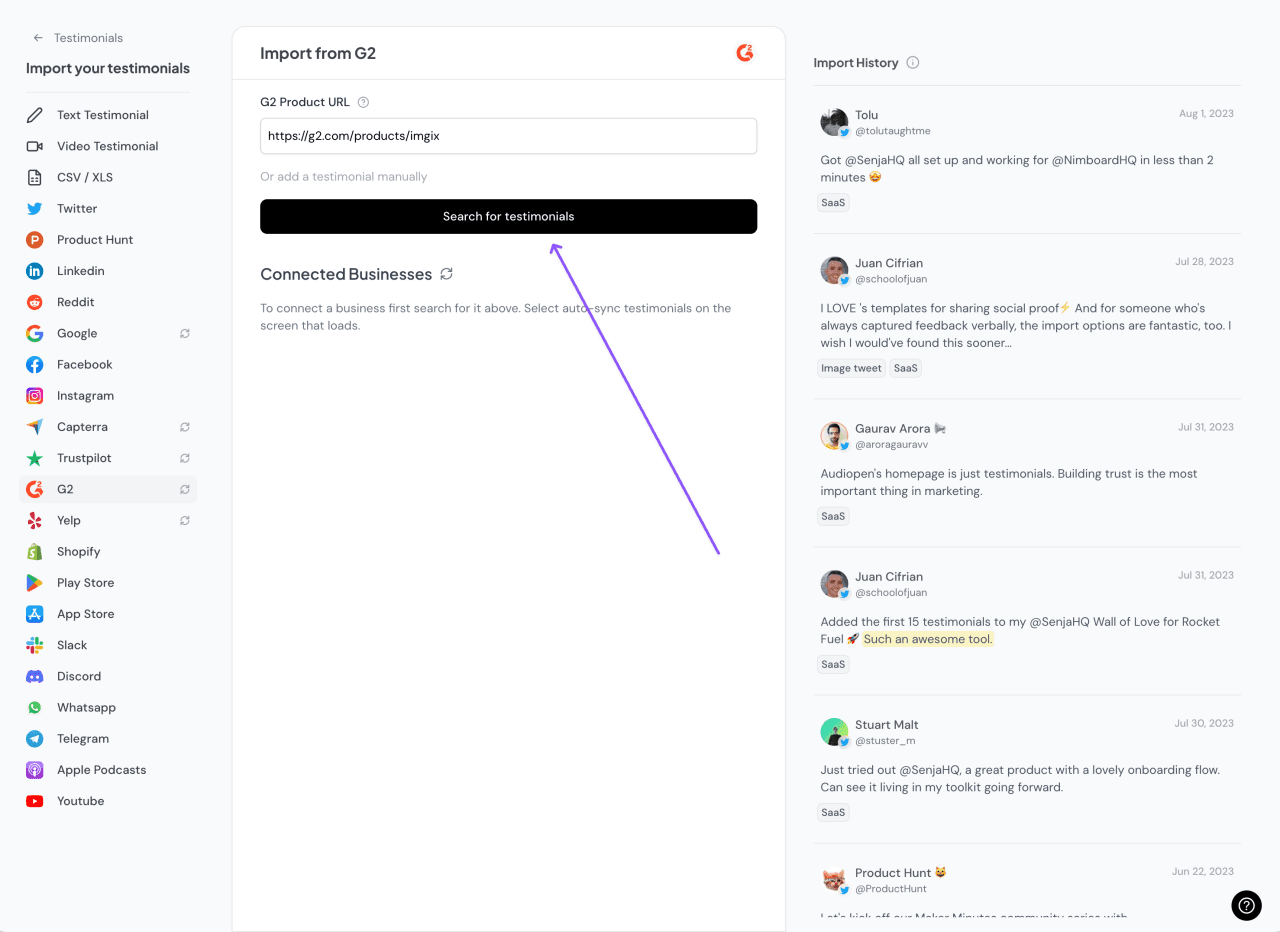Click the @tolutaughtme handle
Viewport: 1280px width, 932px height.
click(892, 131)
